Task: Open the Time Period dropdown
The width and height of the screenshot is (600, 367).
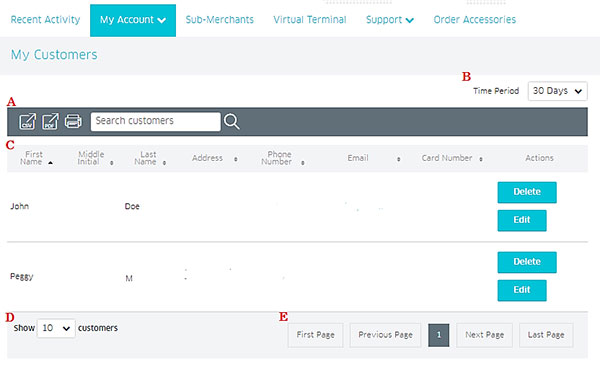Action: tap(557, 91)
